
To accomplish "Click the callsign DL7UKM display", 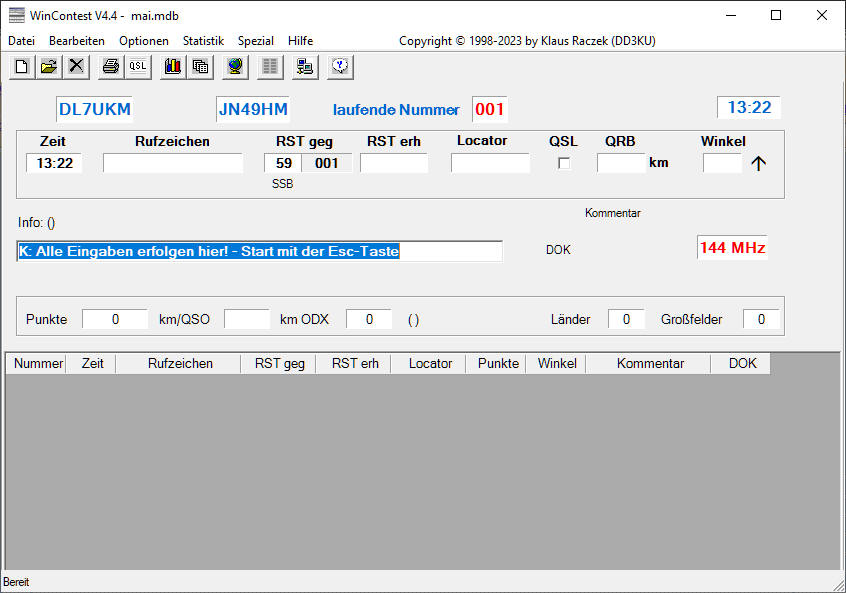I will (x=94, y=110).
